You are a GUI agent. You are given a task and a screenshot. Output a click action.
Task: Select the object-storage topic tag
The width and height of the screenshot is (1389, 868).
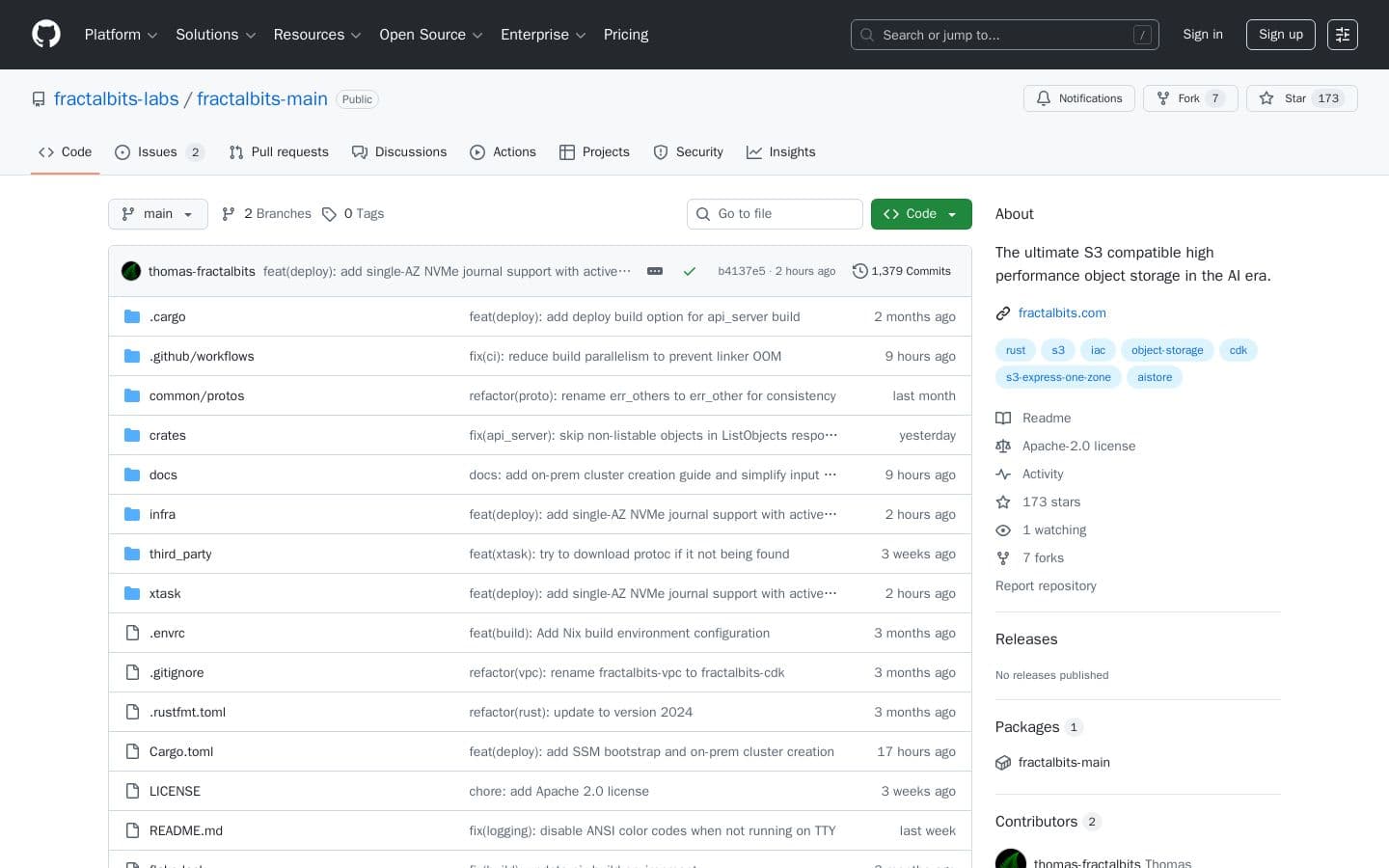point(1167,350)
